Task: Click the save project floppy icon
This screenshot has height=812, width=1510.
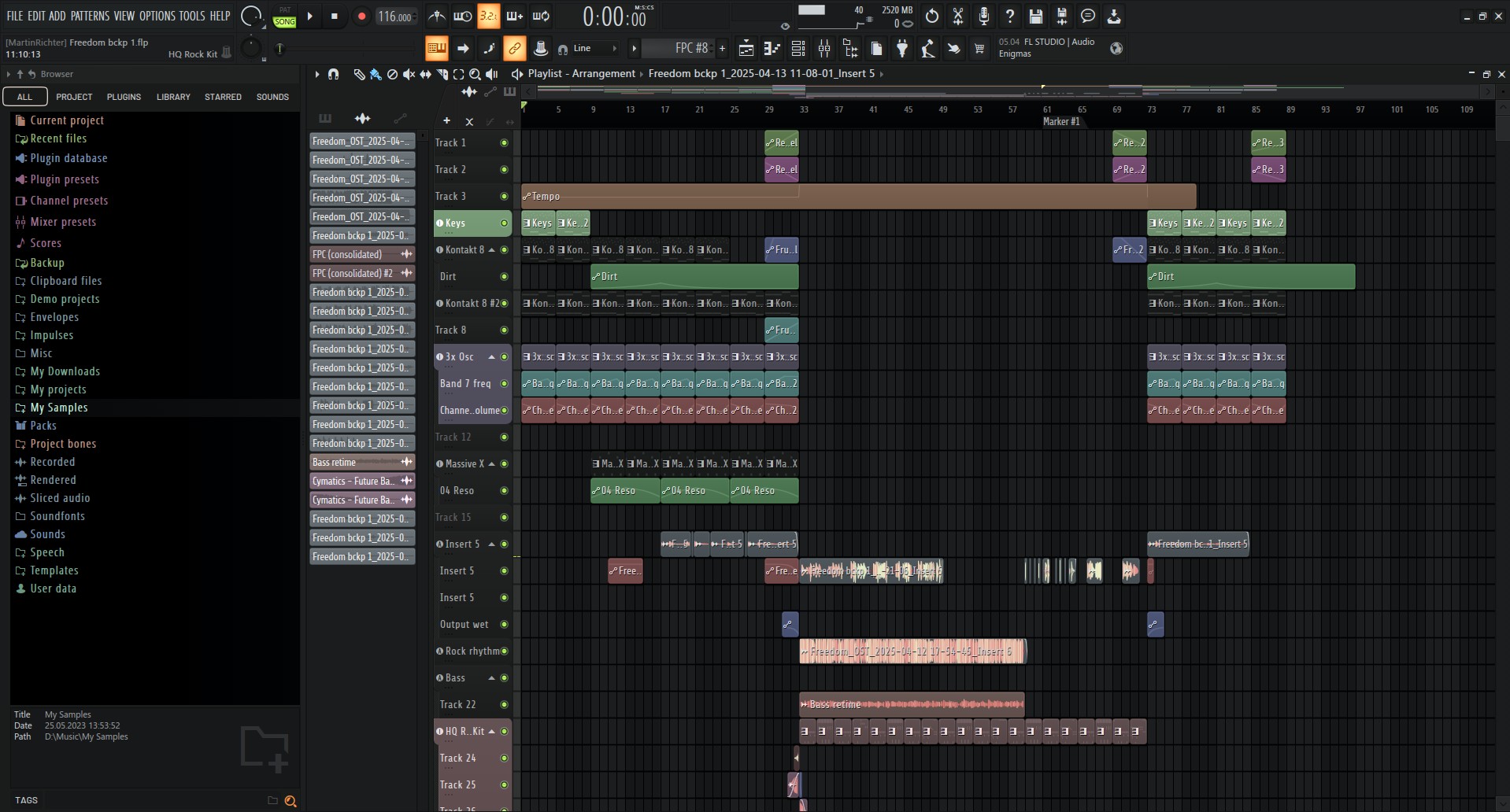Action: [1035, 16]
